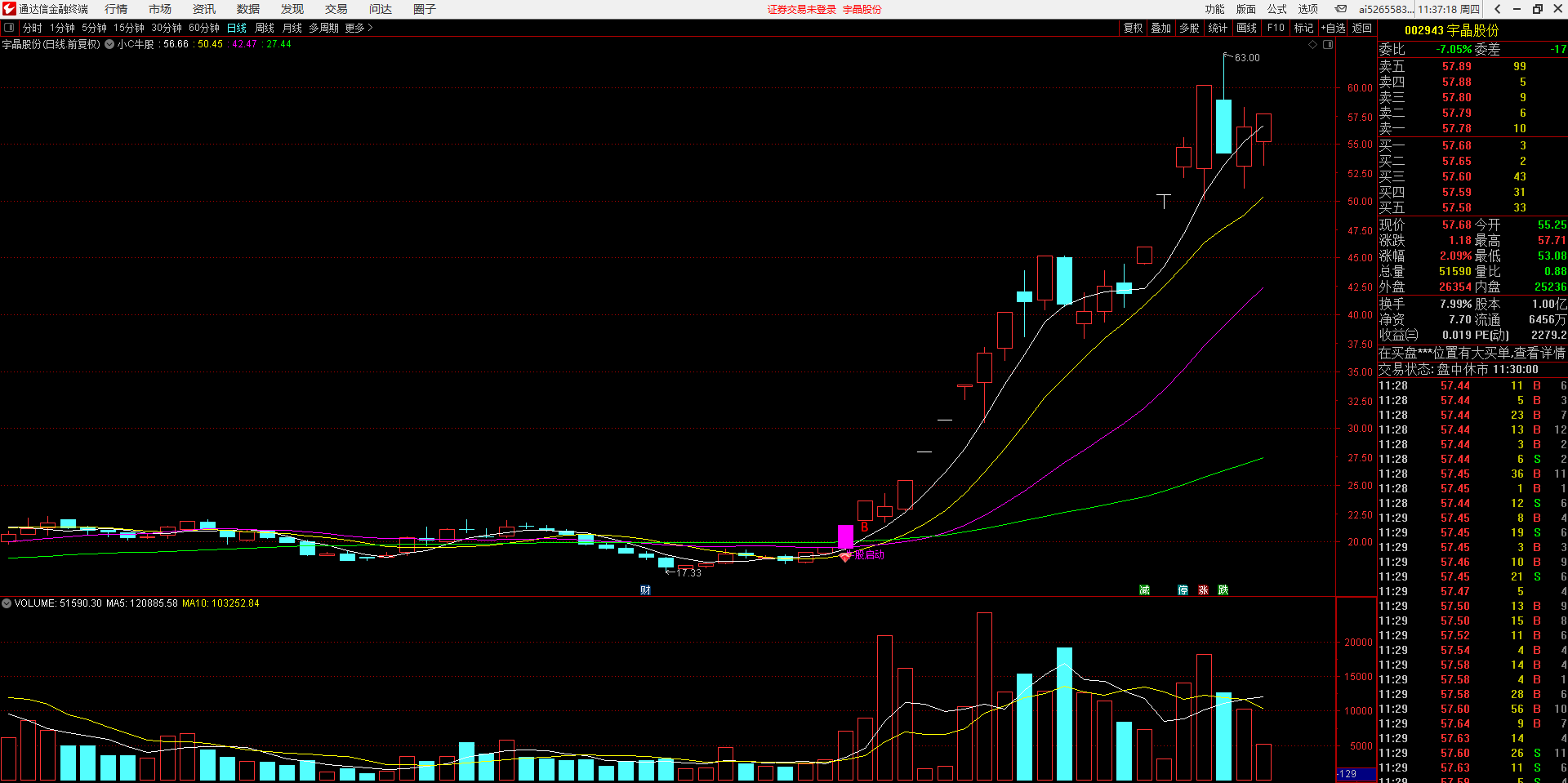Click the 通达信 app logo icon
This screenshot has width=1568, height=783.
tap(9, 9)
